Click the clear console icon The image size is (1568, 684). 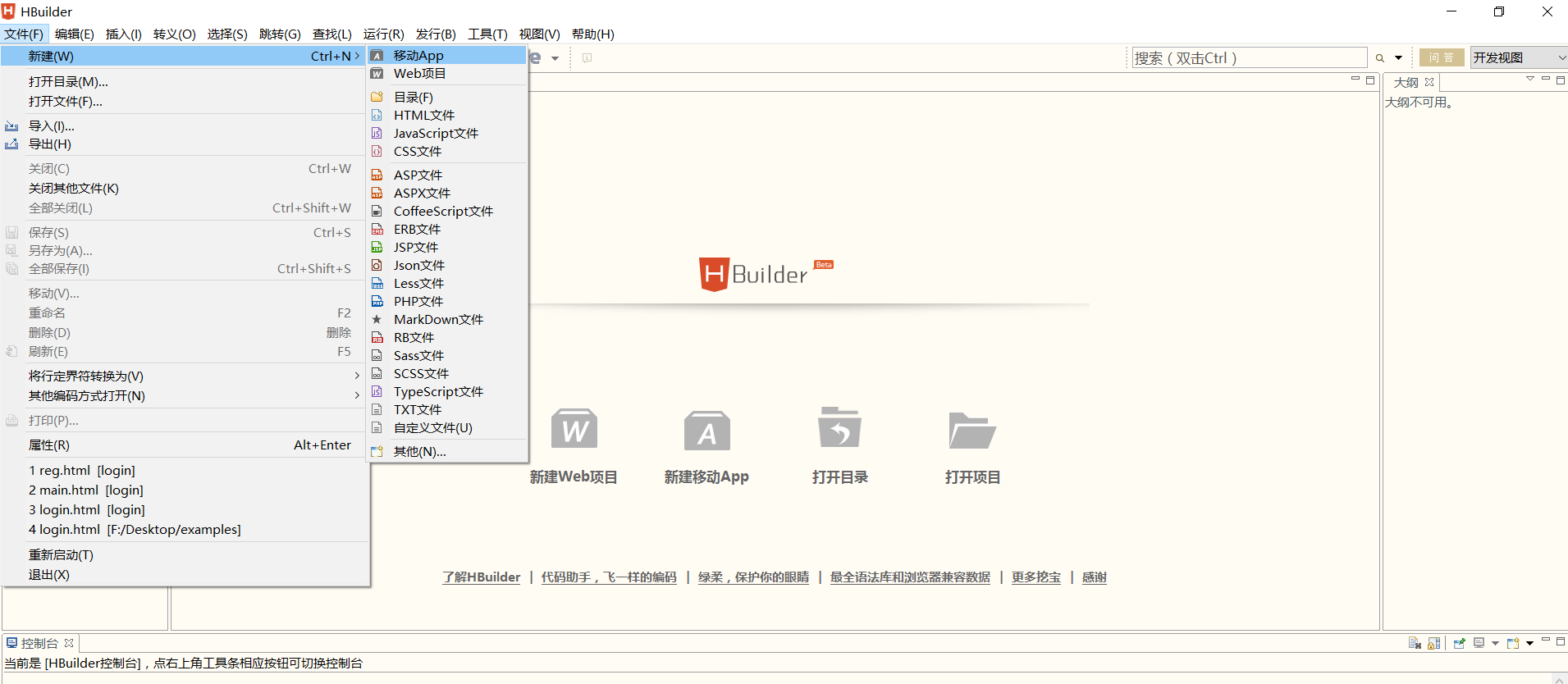pyautogui.click(x=1415, y=643)
